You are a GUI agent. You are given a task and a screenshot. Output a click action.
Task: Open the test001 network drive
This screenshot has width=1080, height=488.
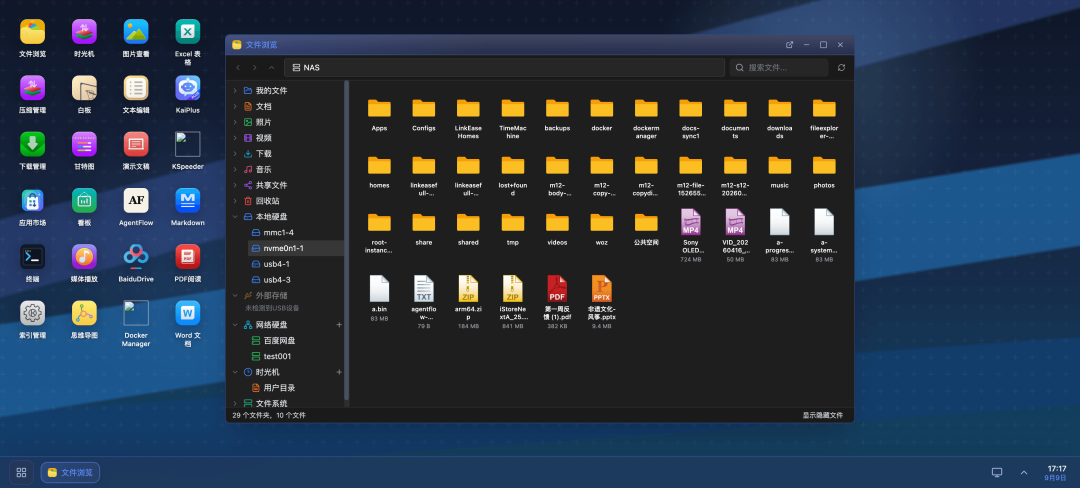296,357
